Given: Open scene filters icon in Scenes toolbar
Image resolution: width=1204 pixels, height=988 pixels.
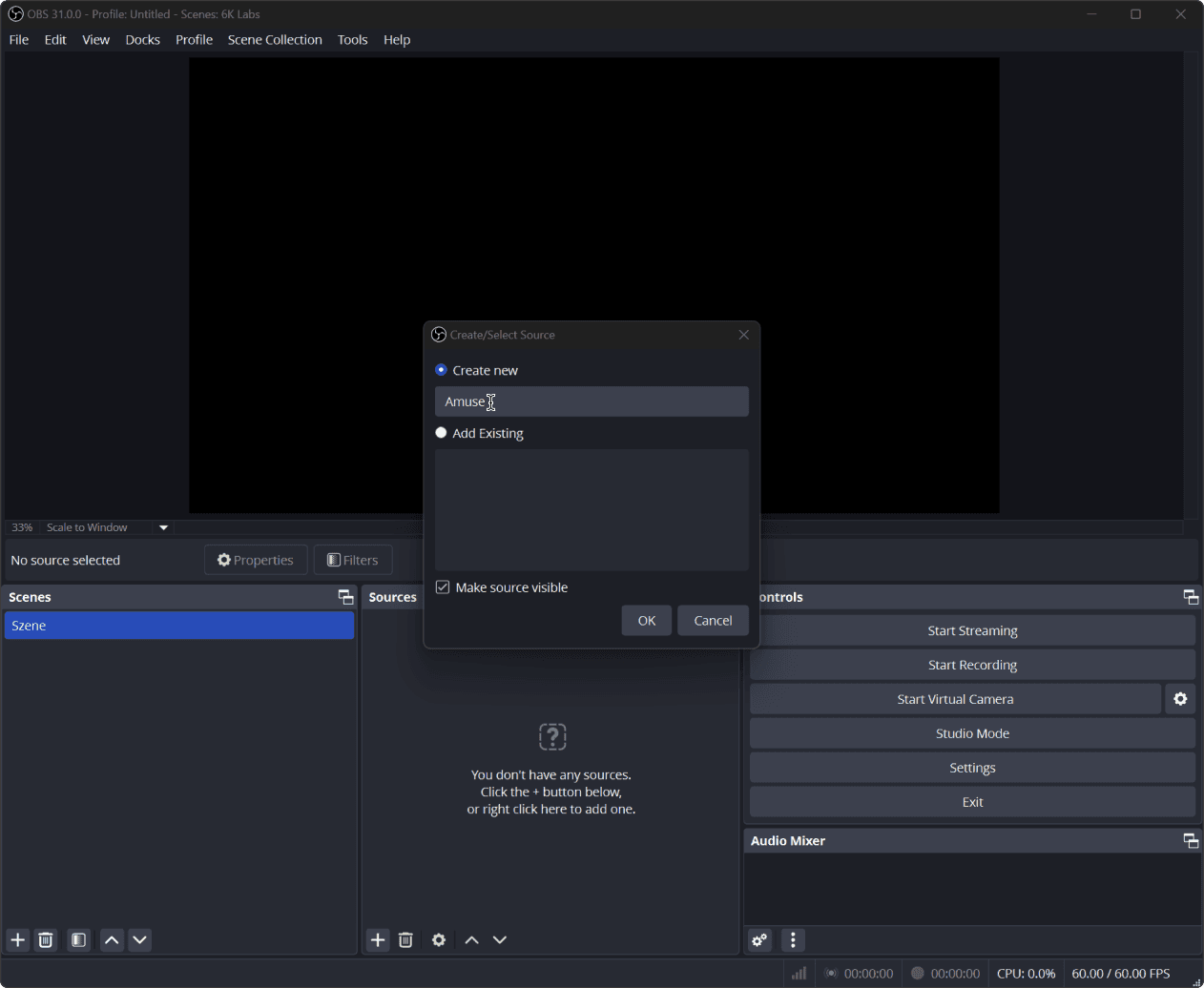Looking at the screenshot, I should (x=79, y=940).
